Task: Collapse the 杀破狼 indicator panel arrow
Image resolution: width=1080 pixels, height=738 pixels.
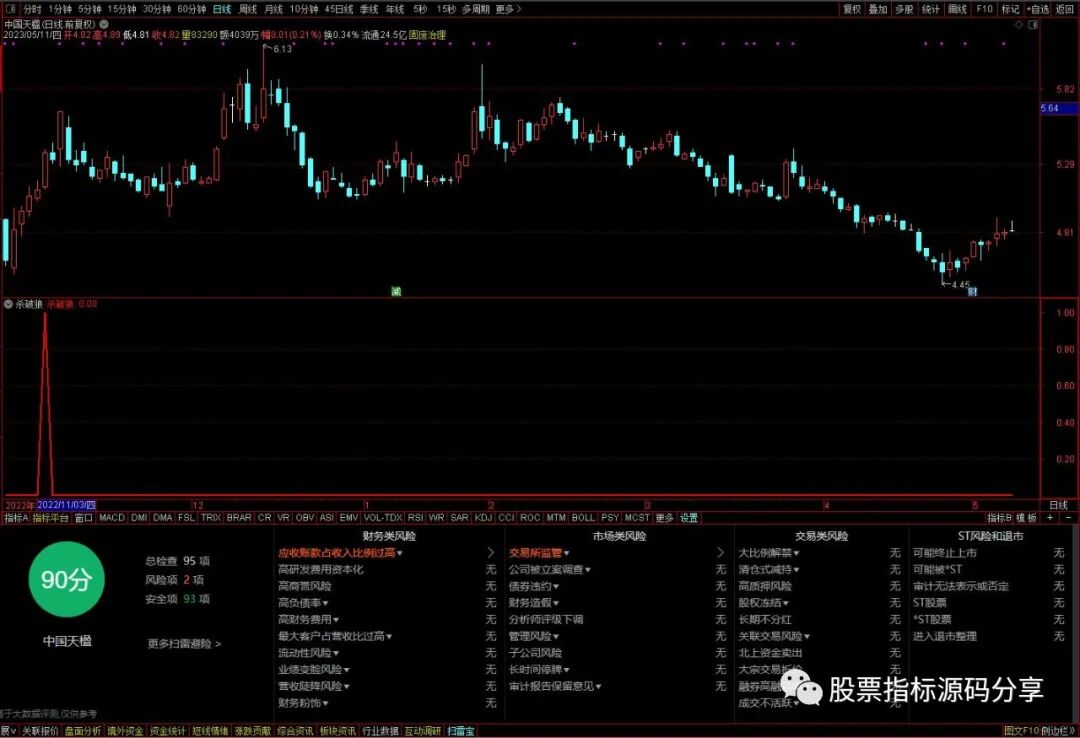Action: tap(8, 304)
